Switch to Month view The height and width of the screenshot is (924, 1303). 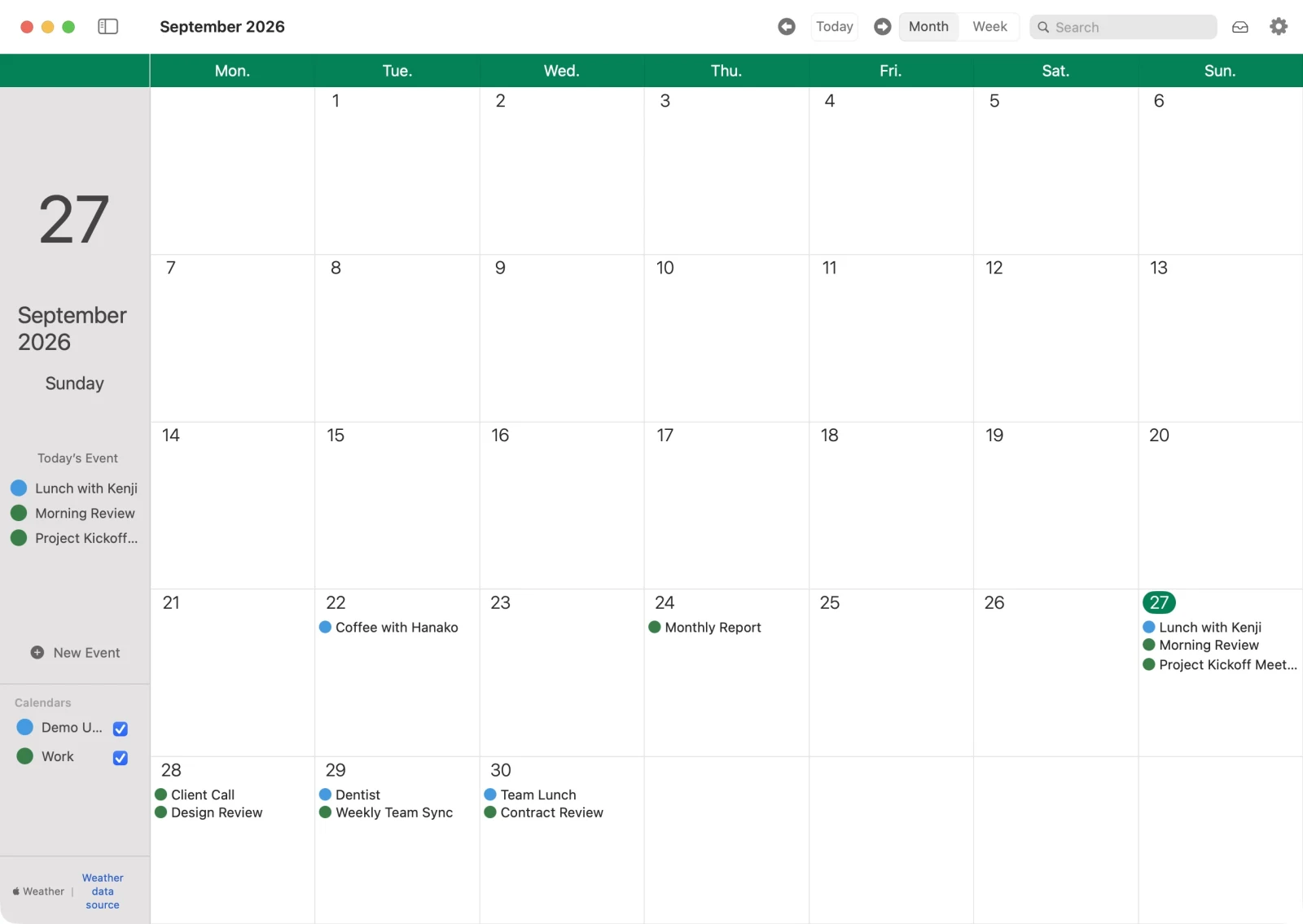pyautogui.click(x=928, y=27)
